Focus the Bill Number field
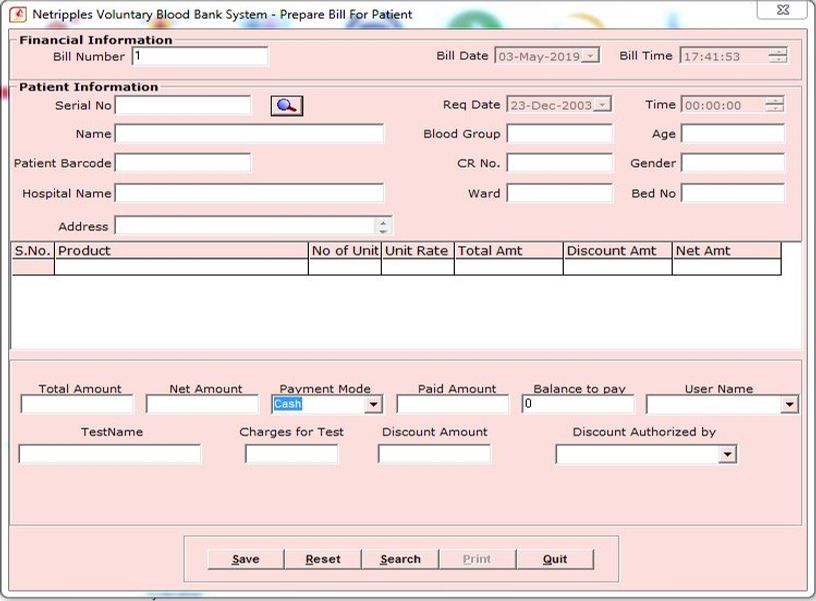This screenshot has height=601, width=816. click(x=200, y=56)
